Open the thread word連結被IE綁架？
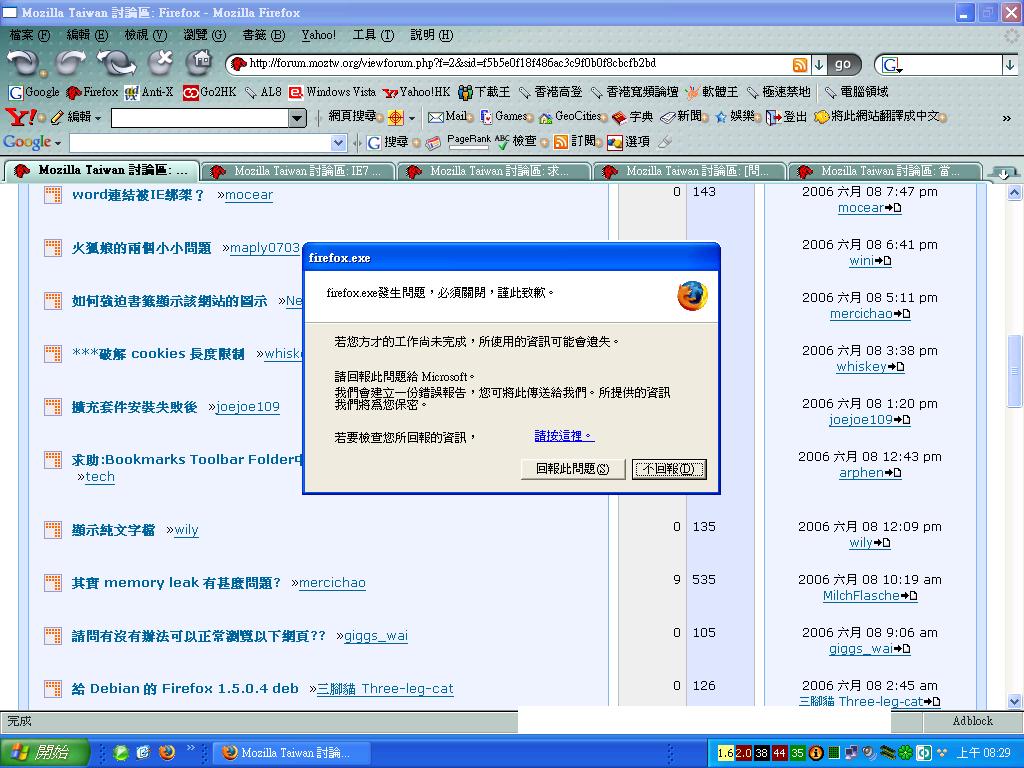Image resolution: width=1024 pixels, height=768 pixels. pos(138,195)
